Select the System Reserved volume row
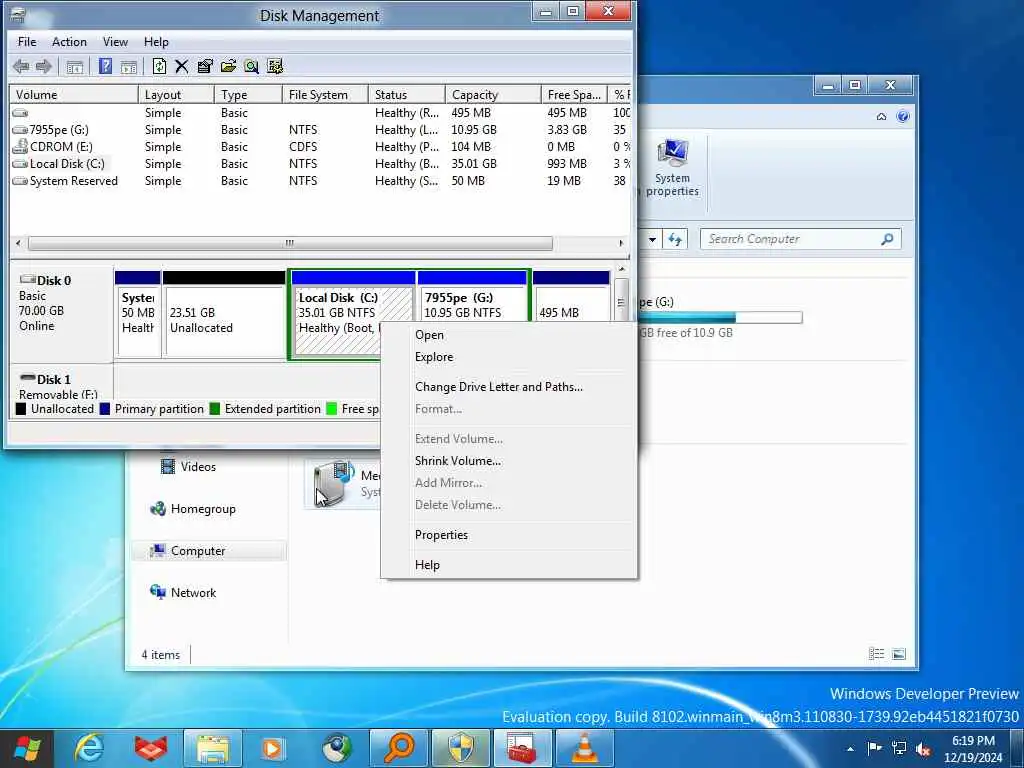Viewport: 1024px width, 768px height. tap(320, 181)
